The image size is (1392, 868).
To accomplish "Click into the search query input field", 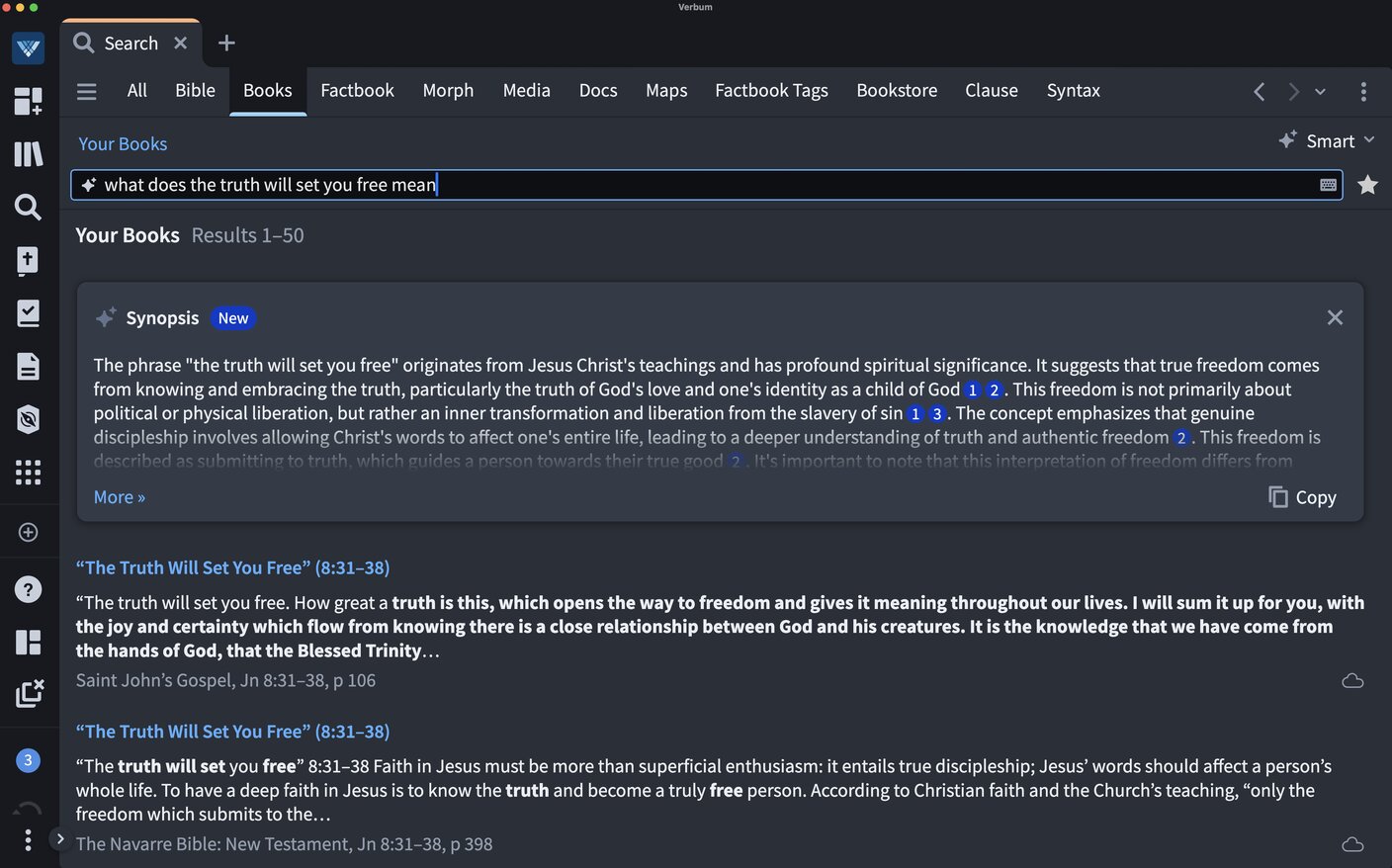I will pos(692,185).
